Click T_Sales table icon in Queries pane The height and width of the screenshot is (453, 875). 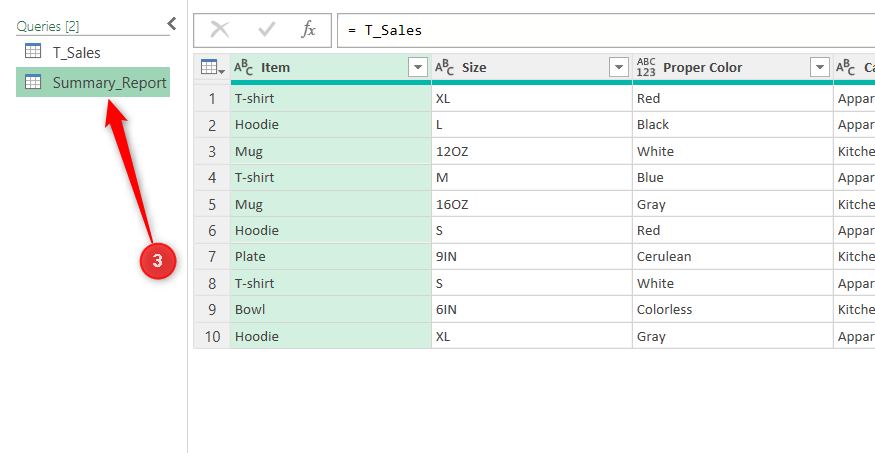click(33, 52)
